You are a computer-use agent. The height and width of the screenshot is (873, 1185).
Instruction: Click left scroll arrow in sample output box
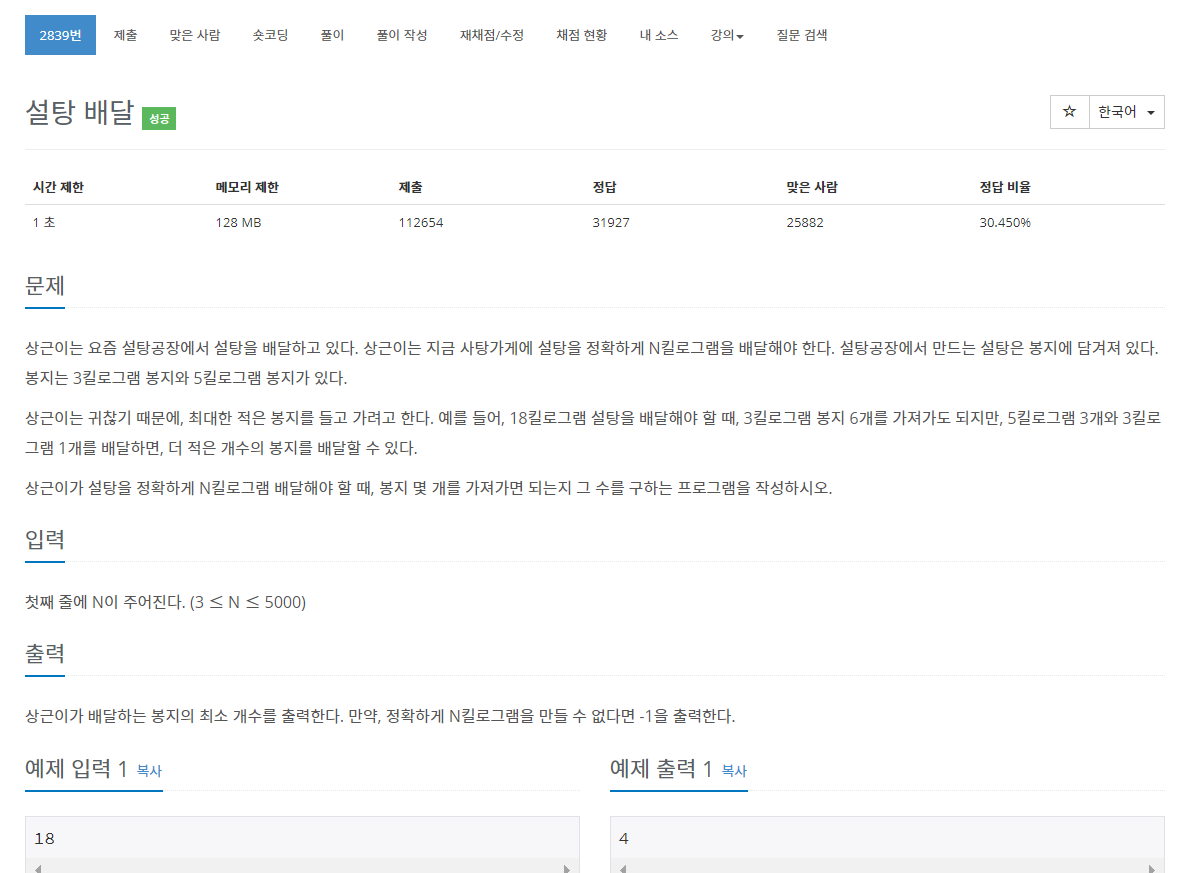tap(623, 868)
